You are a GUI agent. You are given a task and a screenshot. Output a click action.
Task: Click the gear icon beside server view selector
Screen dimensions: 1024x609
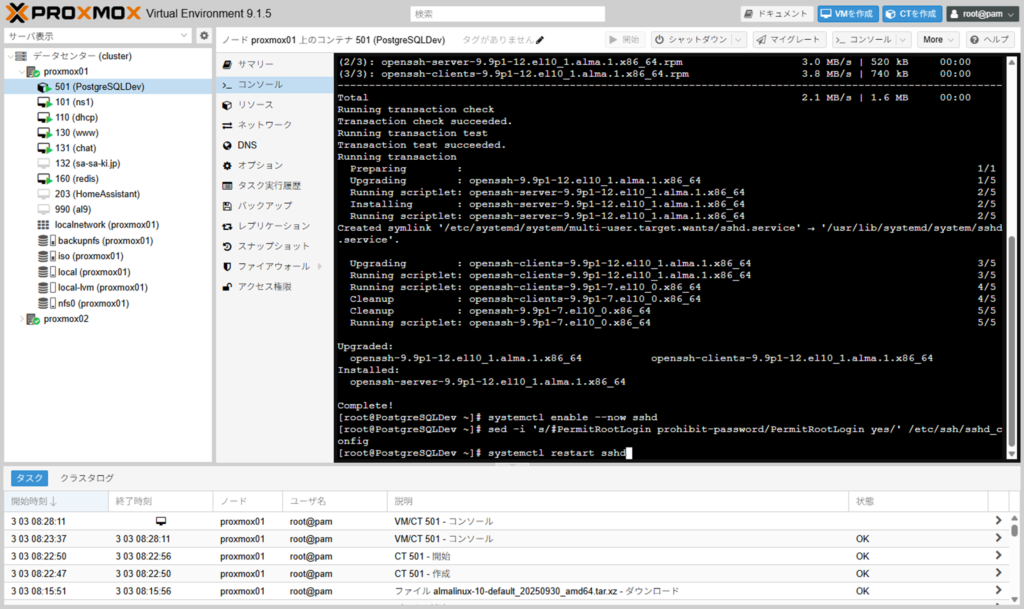[204, 36]
